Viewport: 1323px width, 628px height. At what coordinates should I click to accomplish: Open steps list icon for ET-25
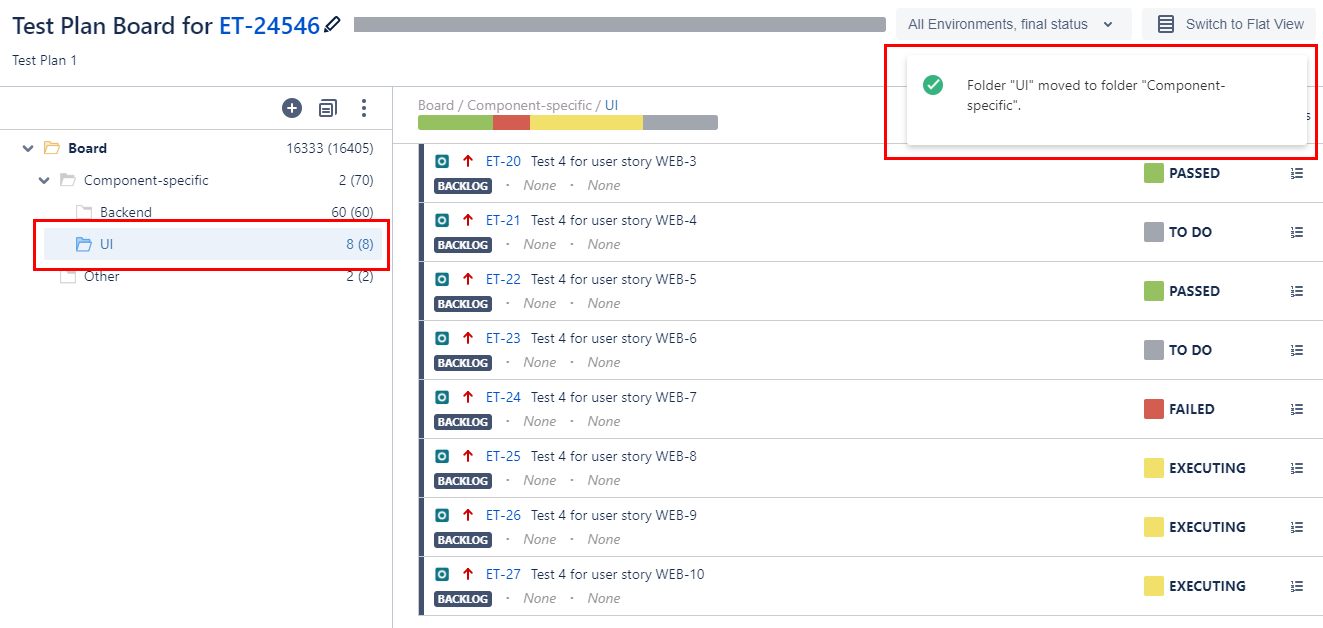[x=1297, y=468]
